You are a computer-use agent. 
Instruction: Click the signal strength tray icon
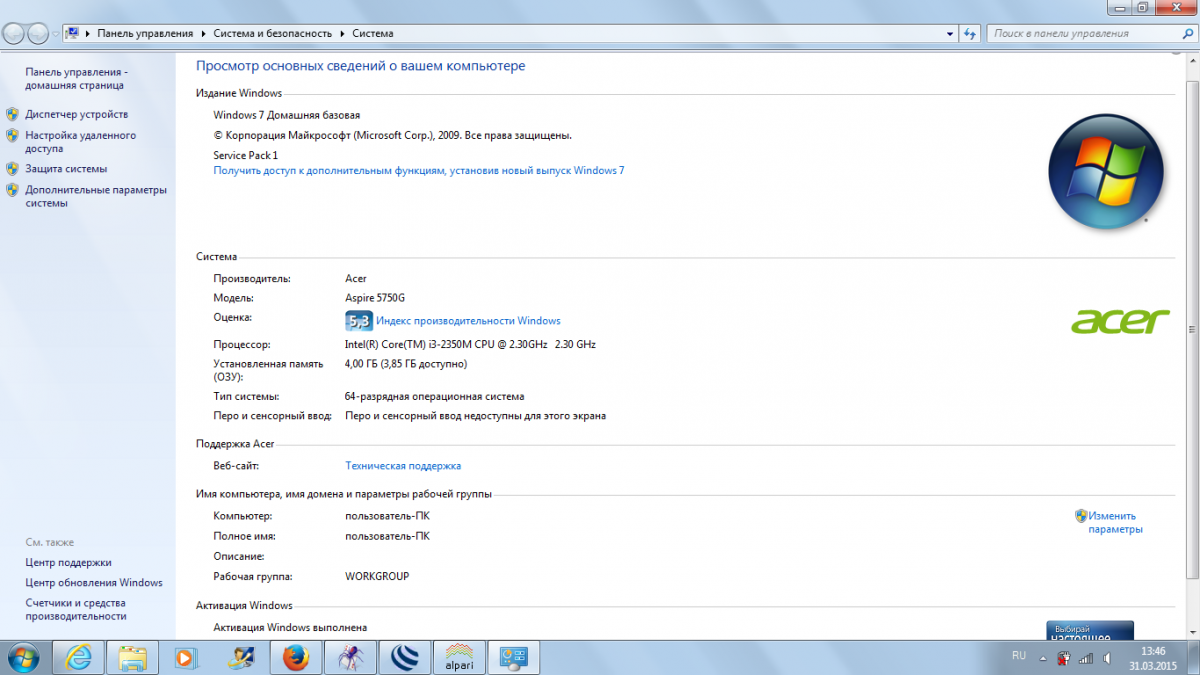(x=1088, y=658)
